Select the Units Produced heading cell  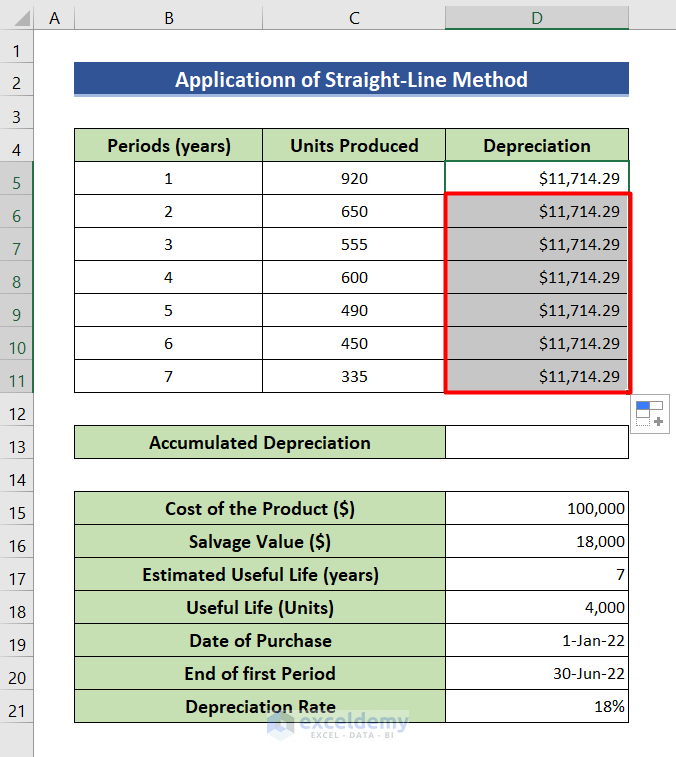[x=354, y=146]
